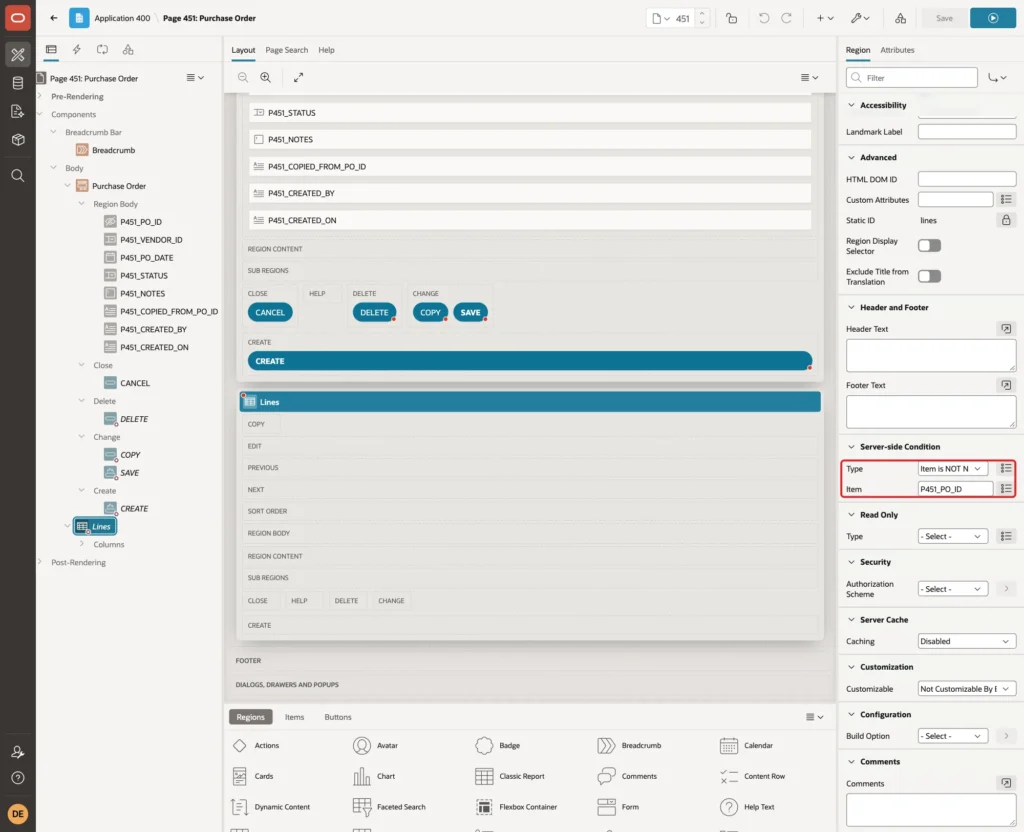The image size is (1024, 832).
Task: Click the property Filter search field
Action: pos(912,78)
